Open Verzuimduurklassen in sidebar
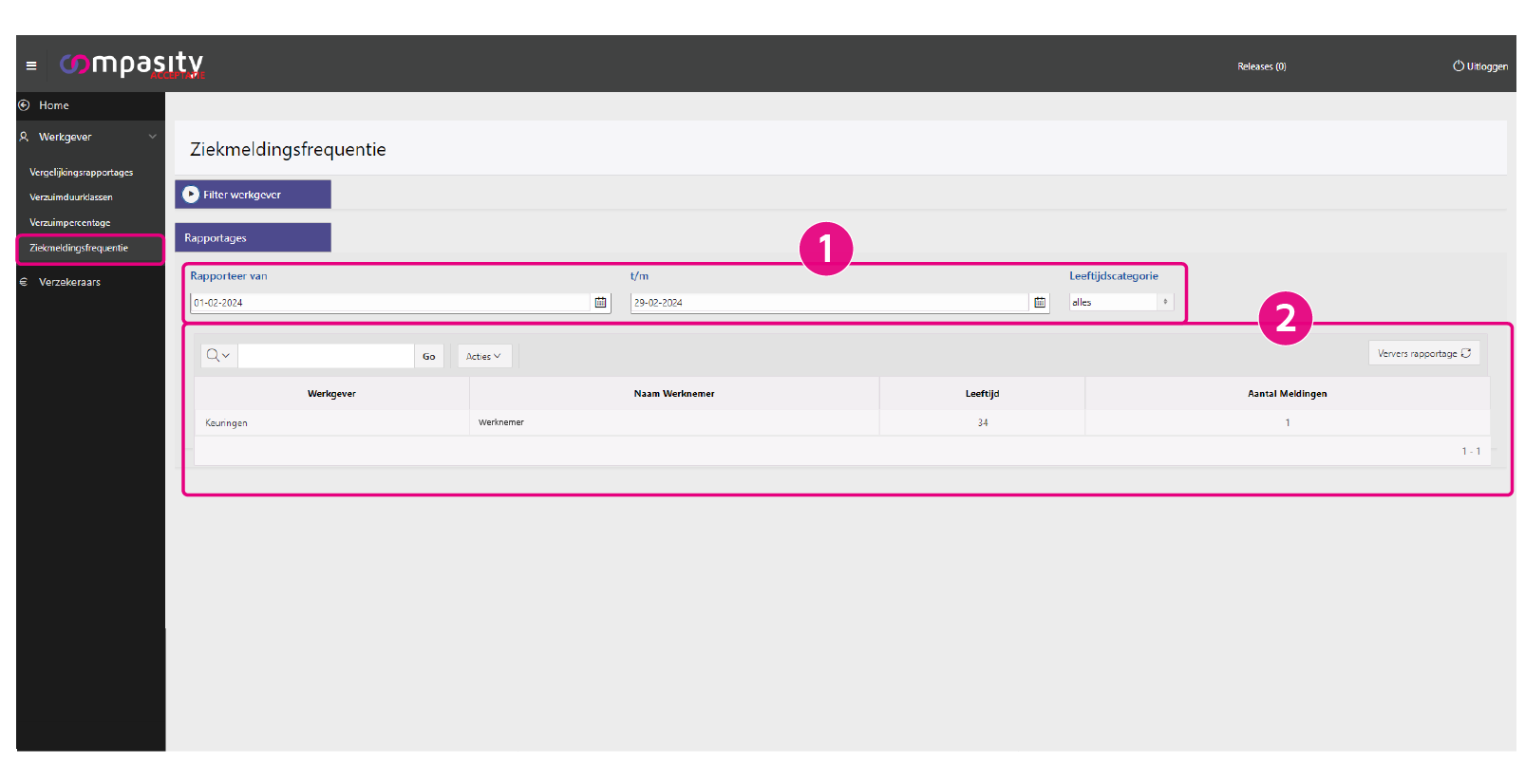 [x=71, y=197]
